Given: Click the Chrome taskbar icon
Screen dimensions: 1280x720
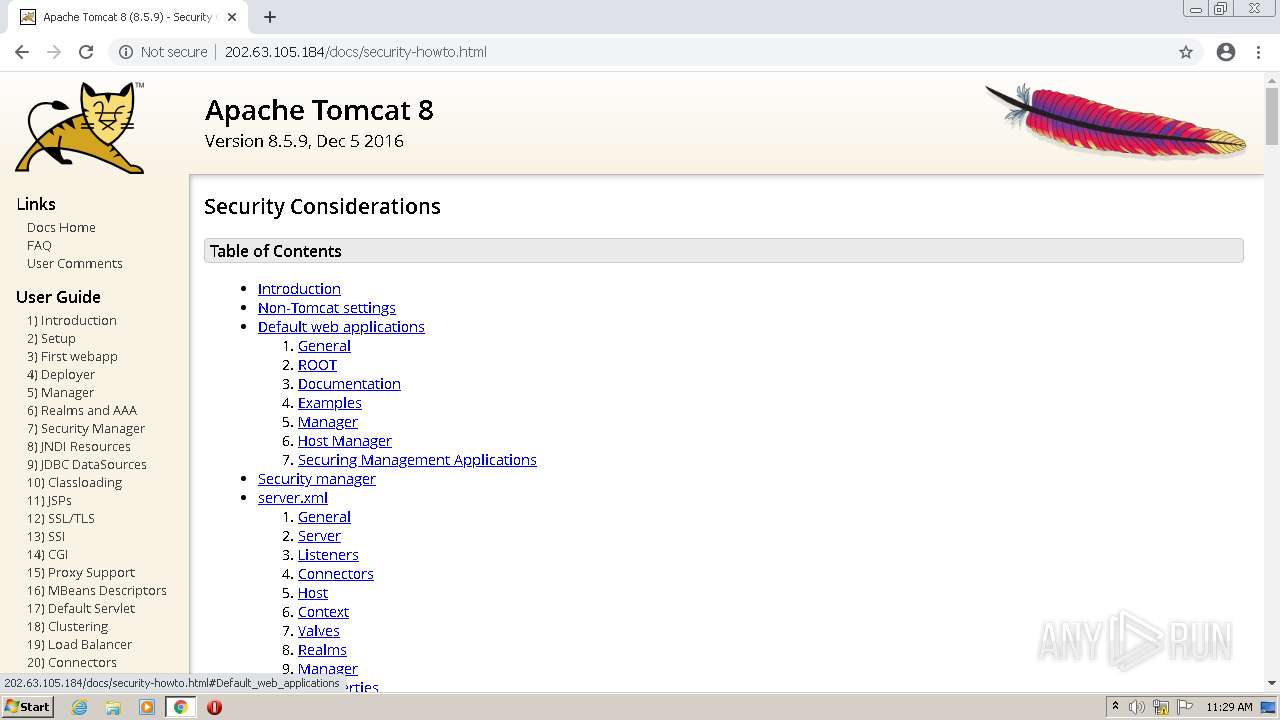Looking at the screenshot, I should point(181,707).
